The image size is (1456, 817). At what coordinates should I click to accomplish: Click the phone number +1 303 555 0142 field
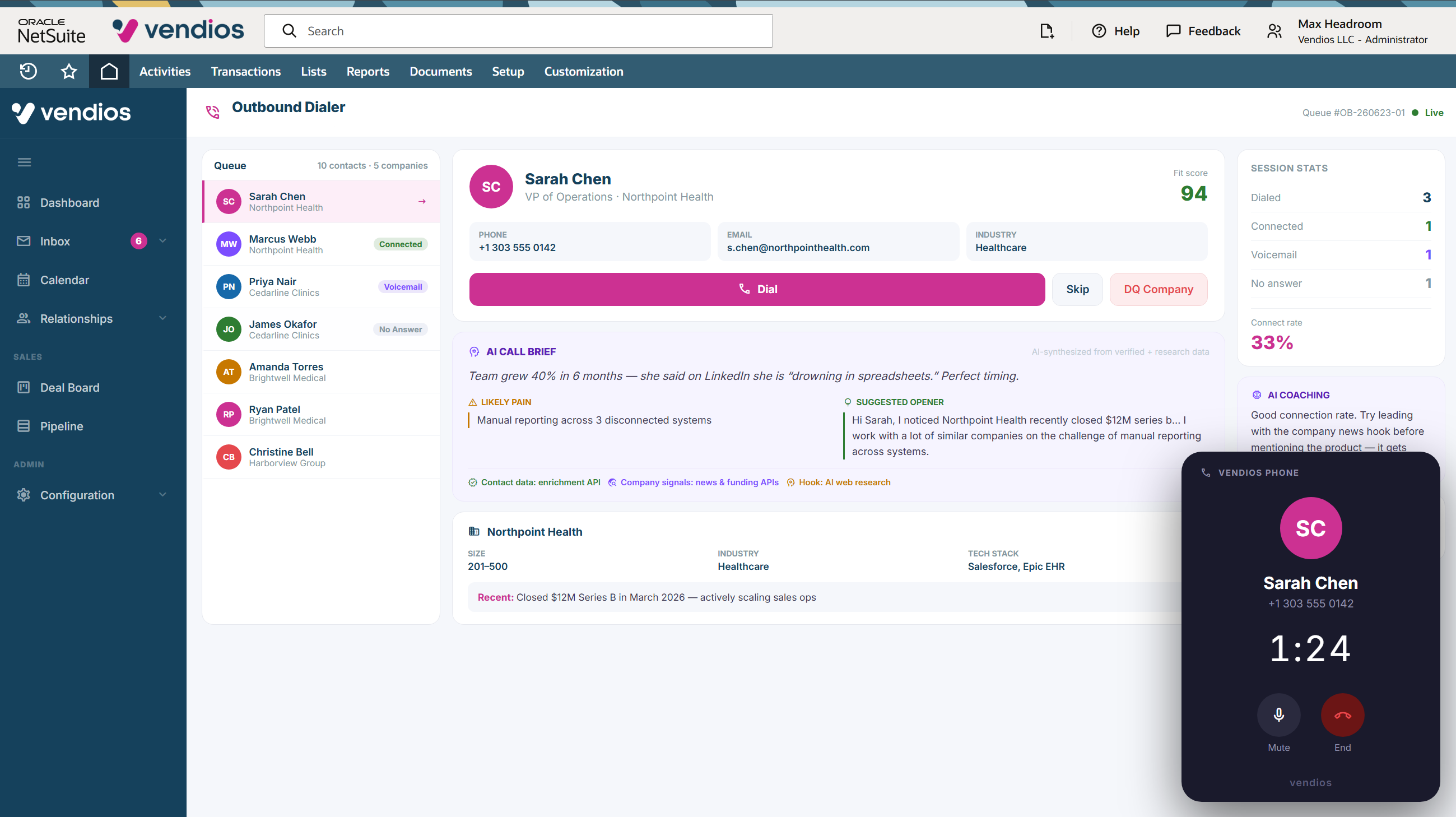589,242
